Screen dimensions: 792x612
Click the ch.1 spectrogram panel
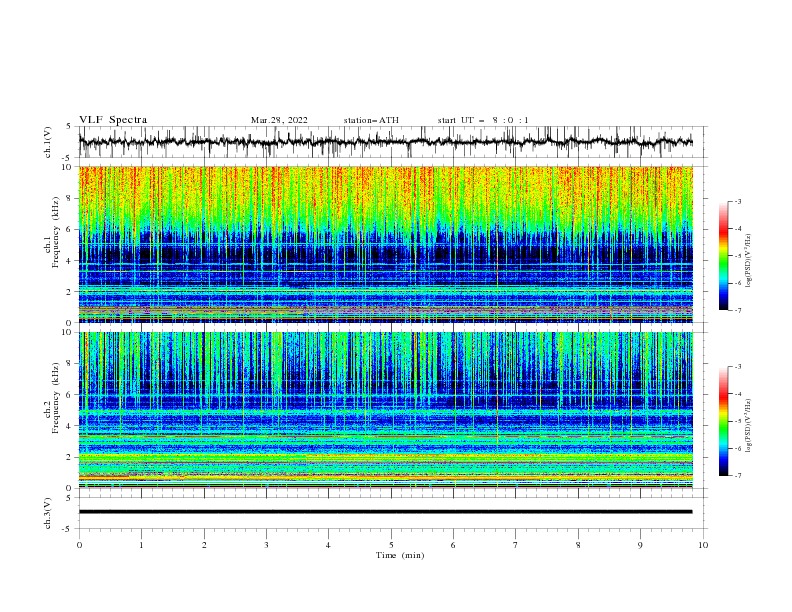385,244
